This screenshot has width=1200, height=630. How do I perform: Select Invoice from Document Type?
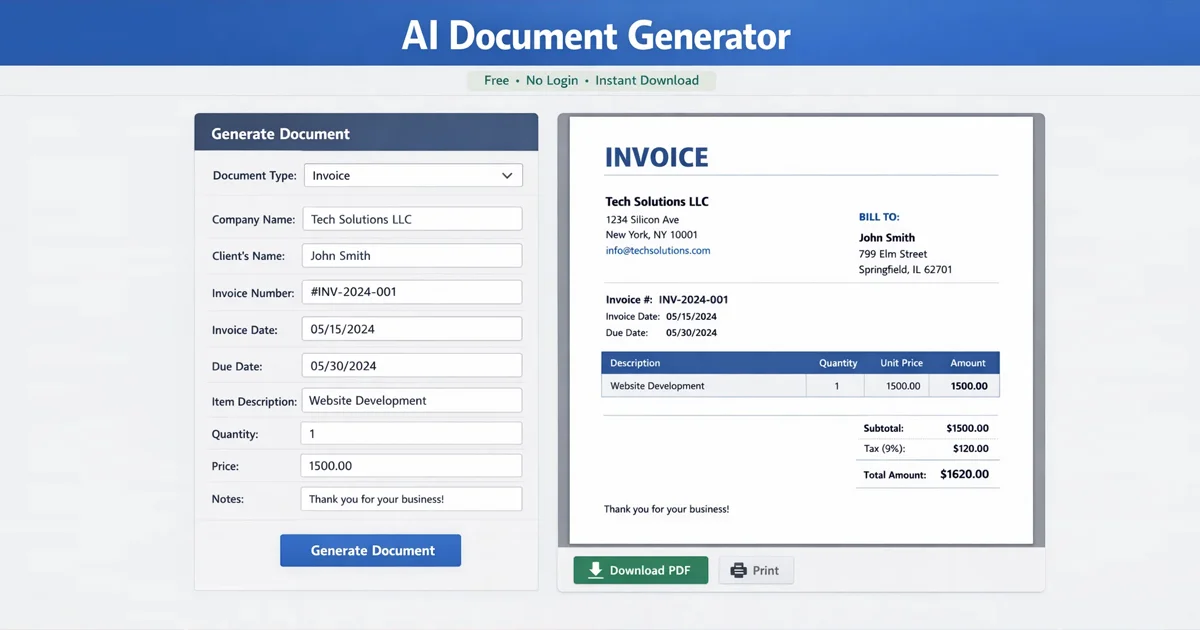point(412,175)
